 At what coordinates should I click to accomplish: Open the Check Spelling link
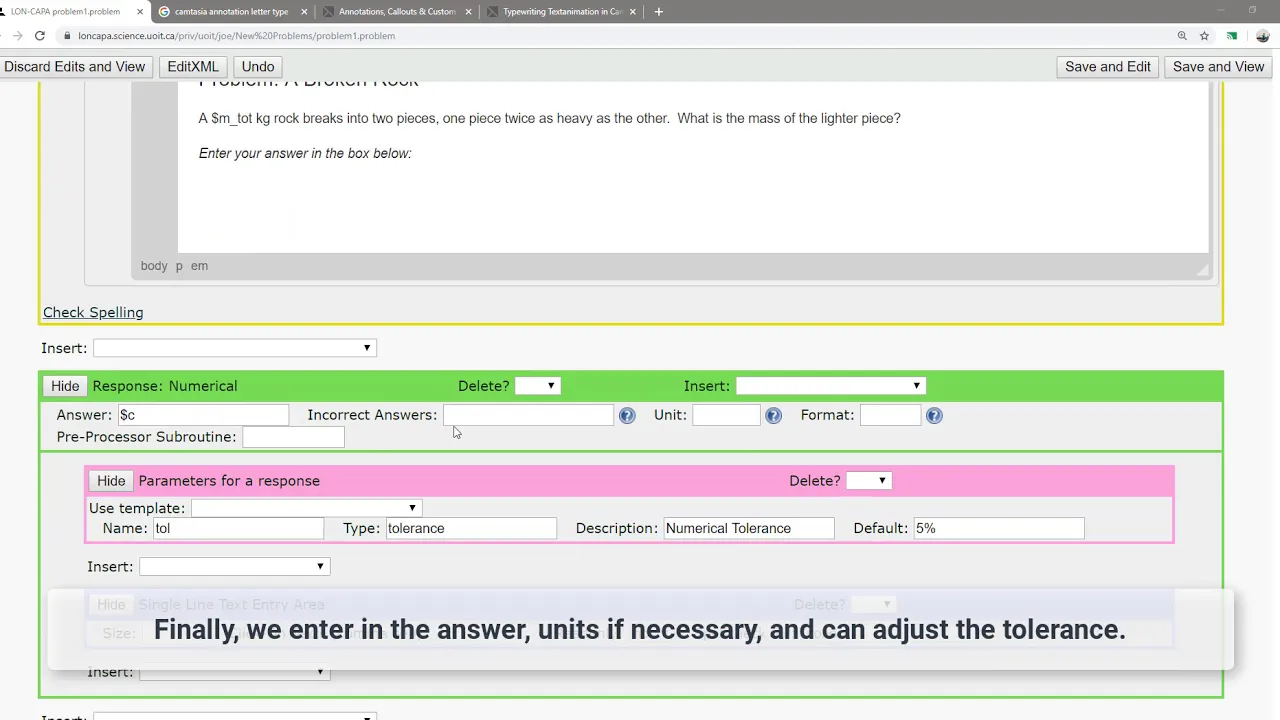(x=93, y=313)
